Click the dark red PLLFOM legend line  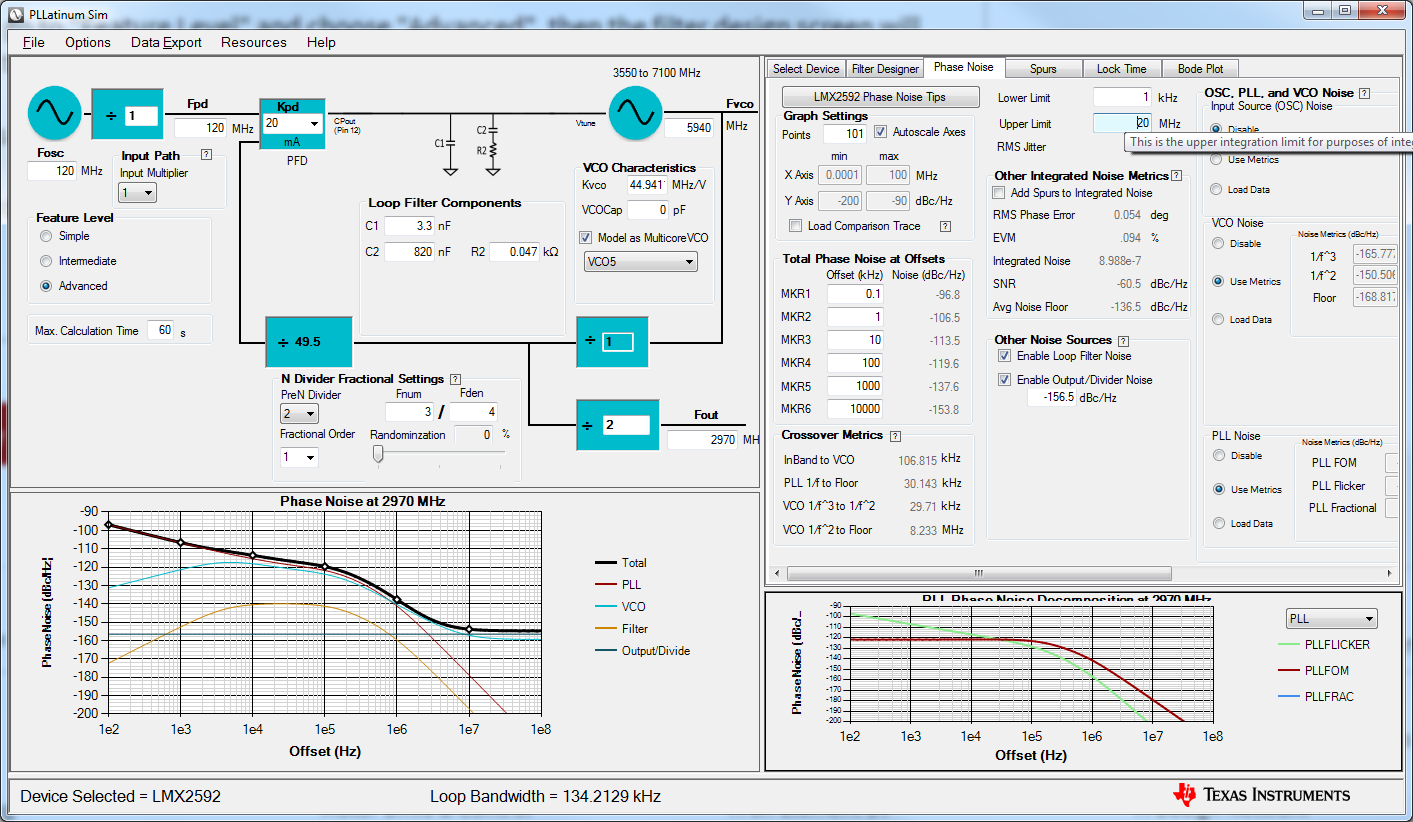(1291, 671)
